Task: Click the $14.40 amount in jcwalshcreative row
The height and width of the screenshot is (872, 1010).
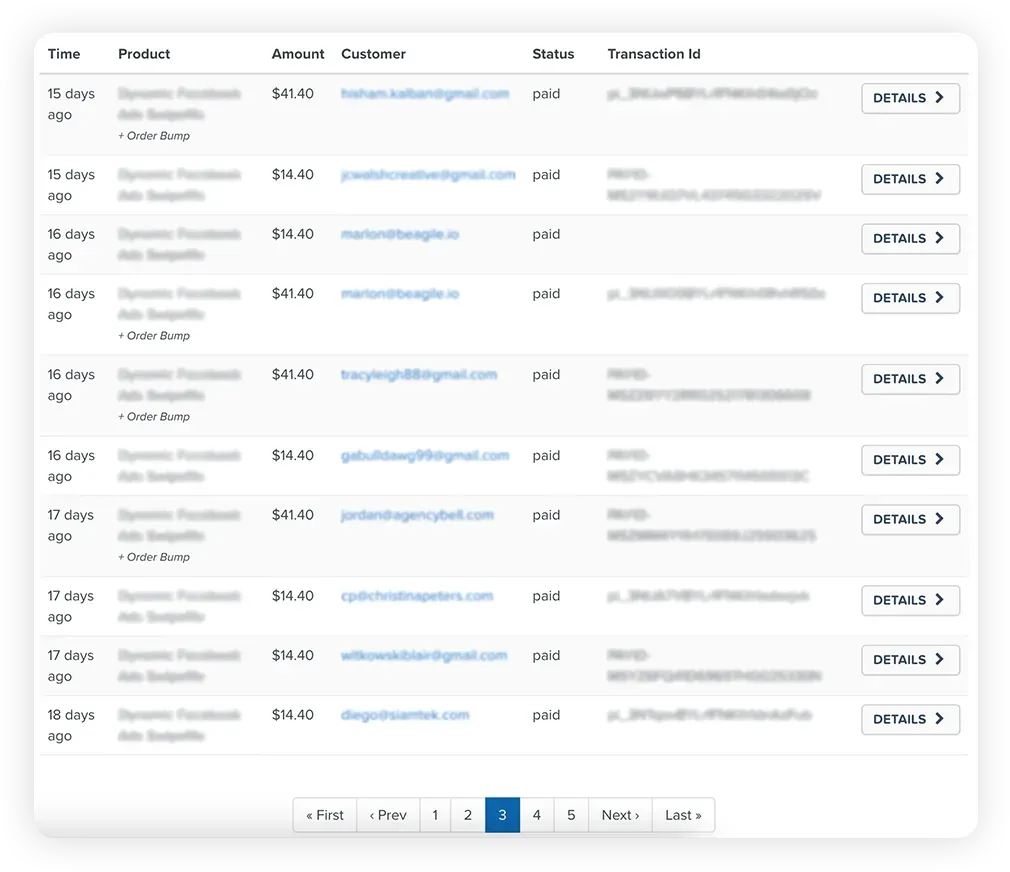Action: click(292, 175)
